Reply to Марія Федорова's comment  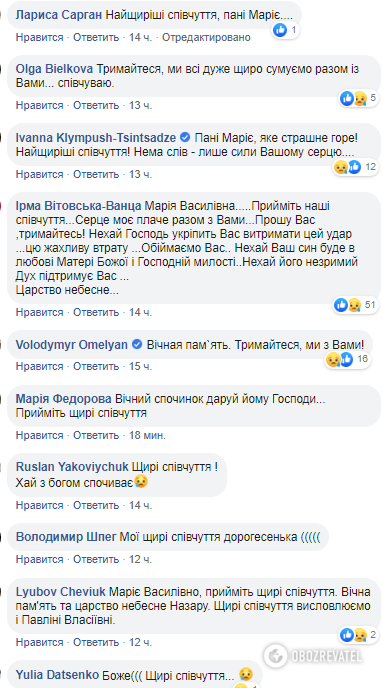(x=96, y=435)
